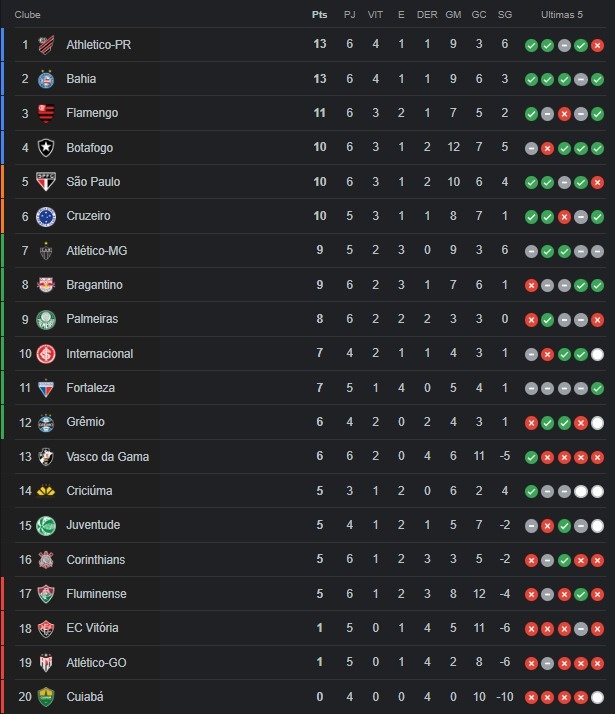
Task: Open the Corinthians team link
Action: pos(96,560)
